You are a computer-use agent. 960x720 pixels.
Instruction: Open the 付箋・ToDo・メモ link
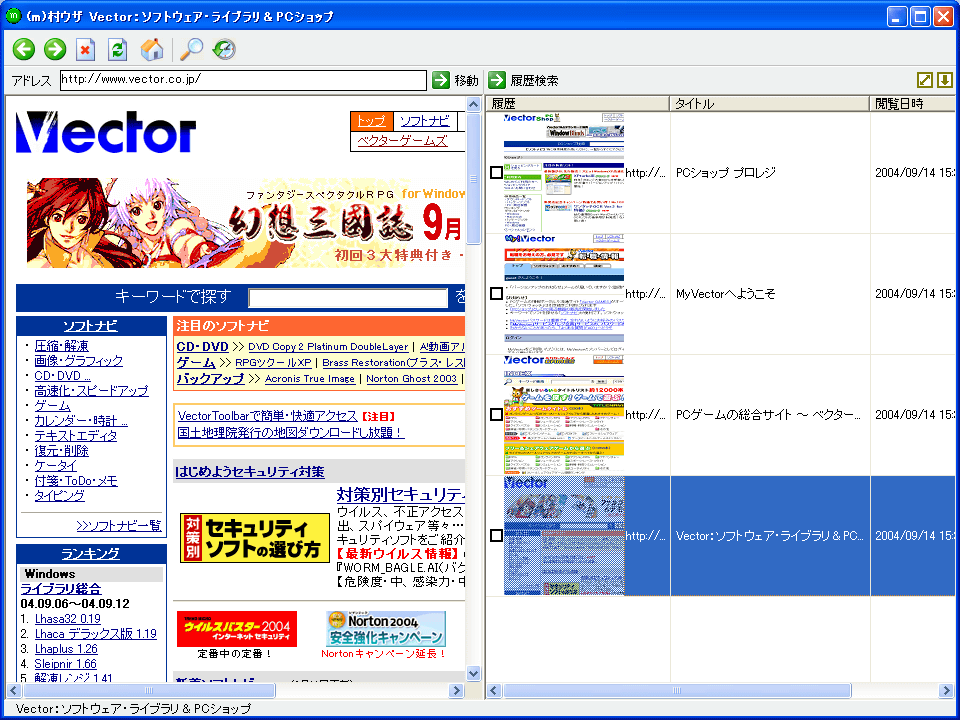(76, 481)
